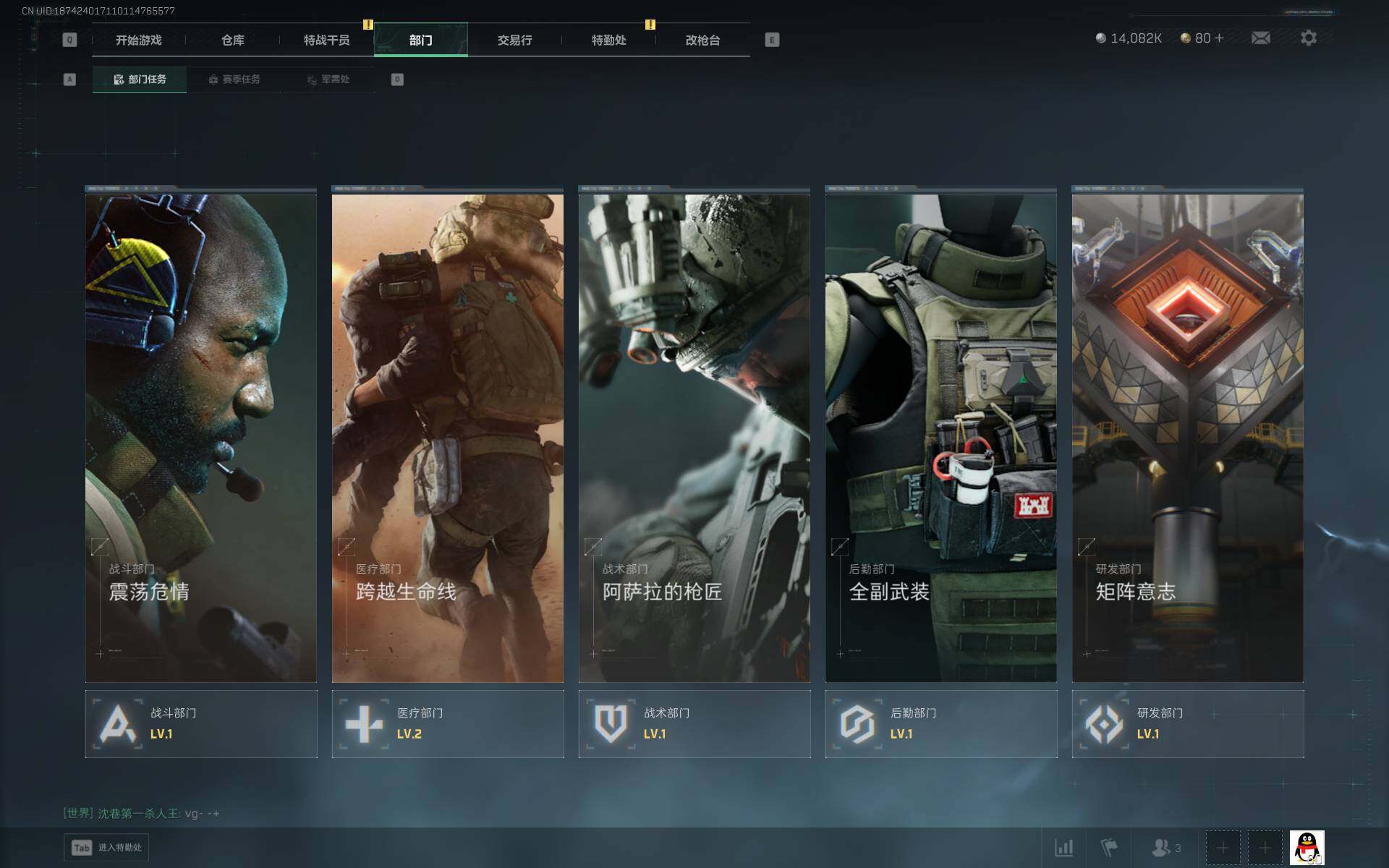
Task: Click the Tab 进入特勤处 button
Action: (106, 847)
